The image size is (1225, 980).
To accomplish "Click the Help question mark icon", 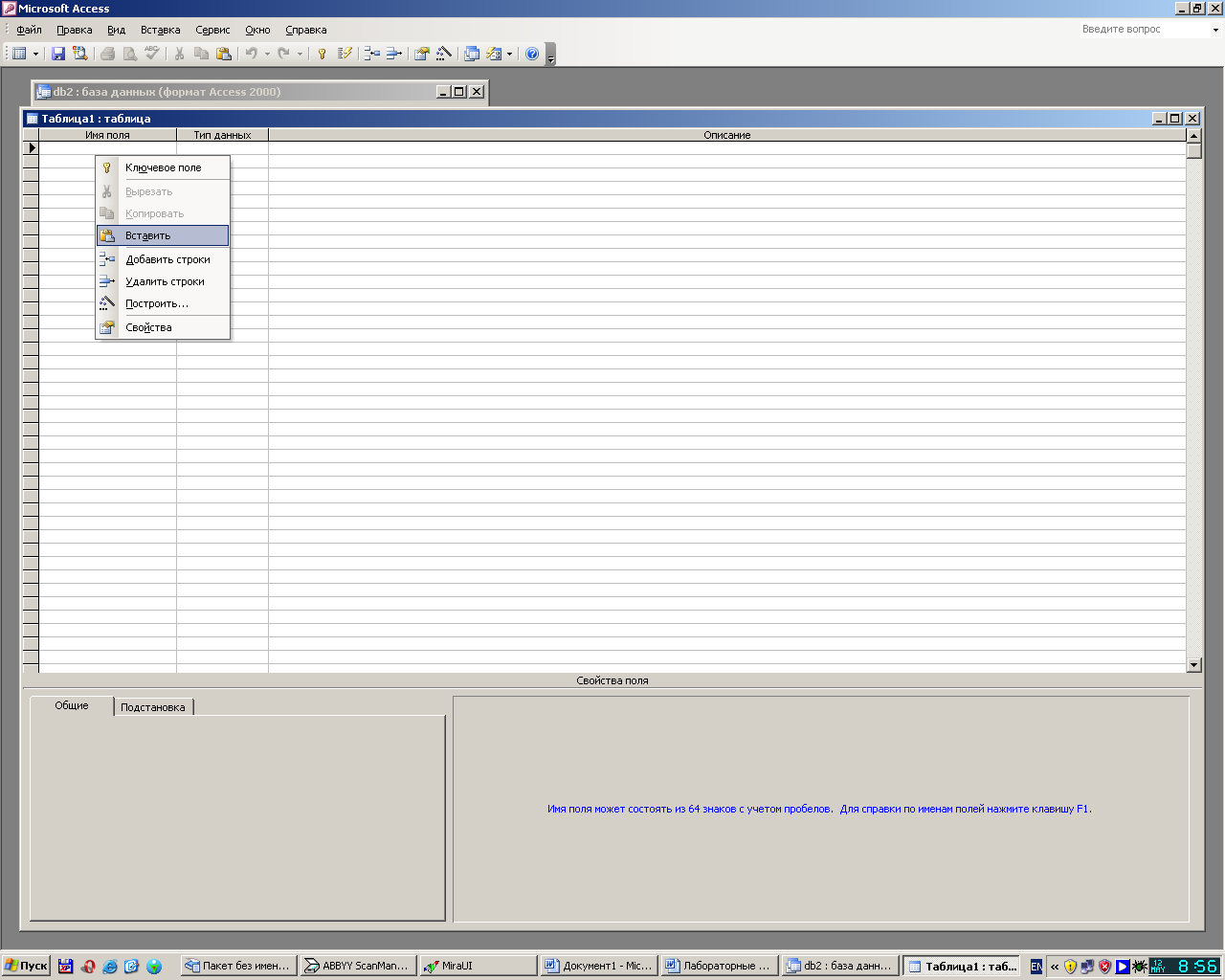I will pyautogui.click(x=532, y=54).
